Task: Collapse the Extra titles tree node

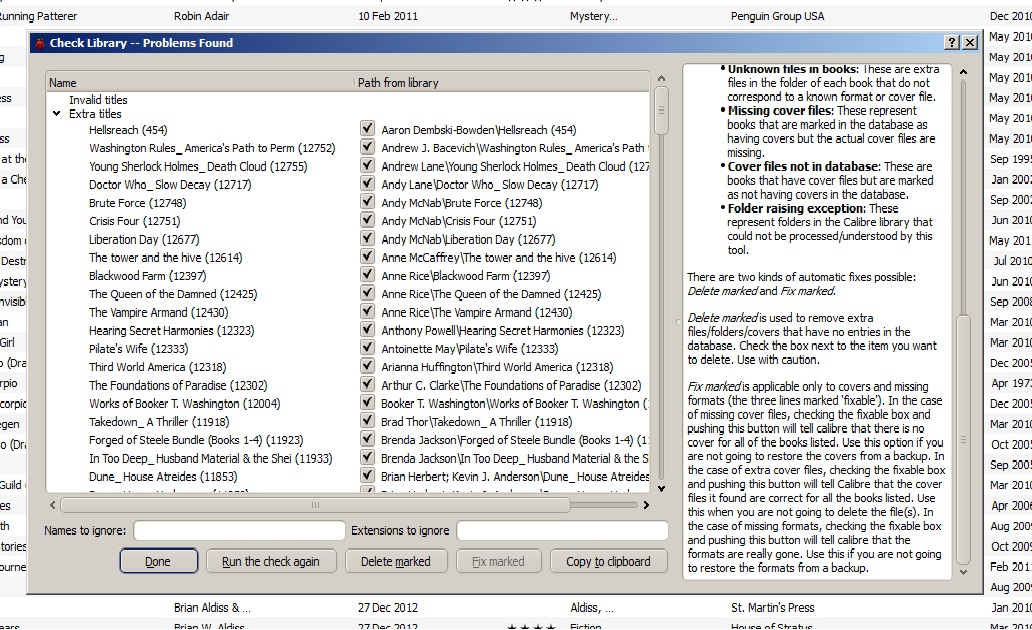Action: click(57, 114)
